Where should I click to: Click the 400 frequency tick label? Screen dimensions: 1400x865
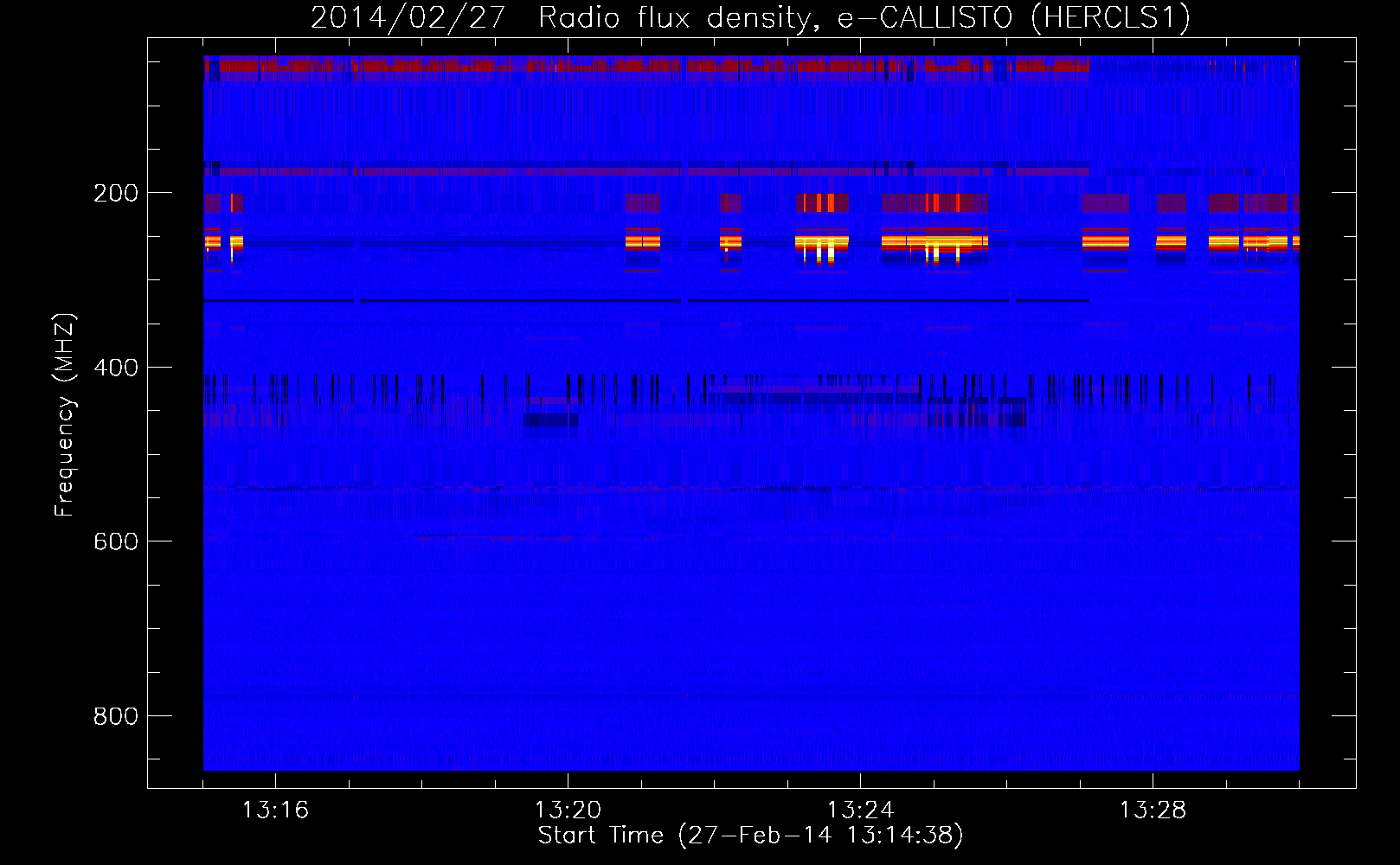coord(116,368)
